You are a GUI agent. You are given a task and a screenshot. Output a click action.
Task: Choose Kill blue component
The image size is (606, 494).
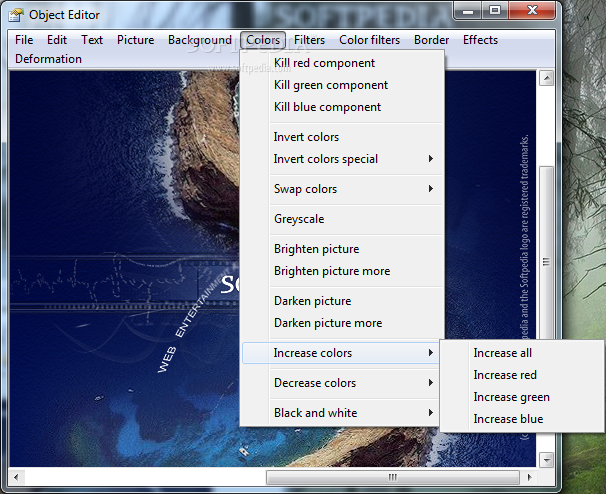(x=342, y=107)
